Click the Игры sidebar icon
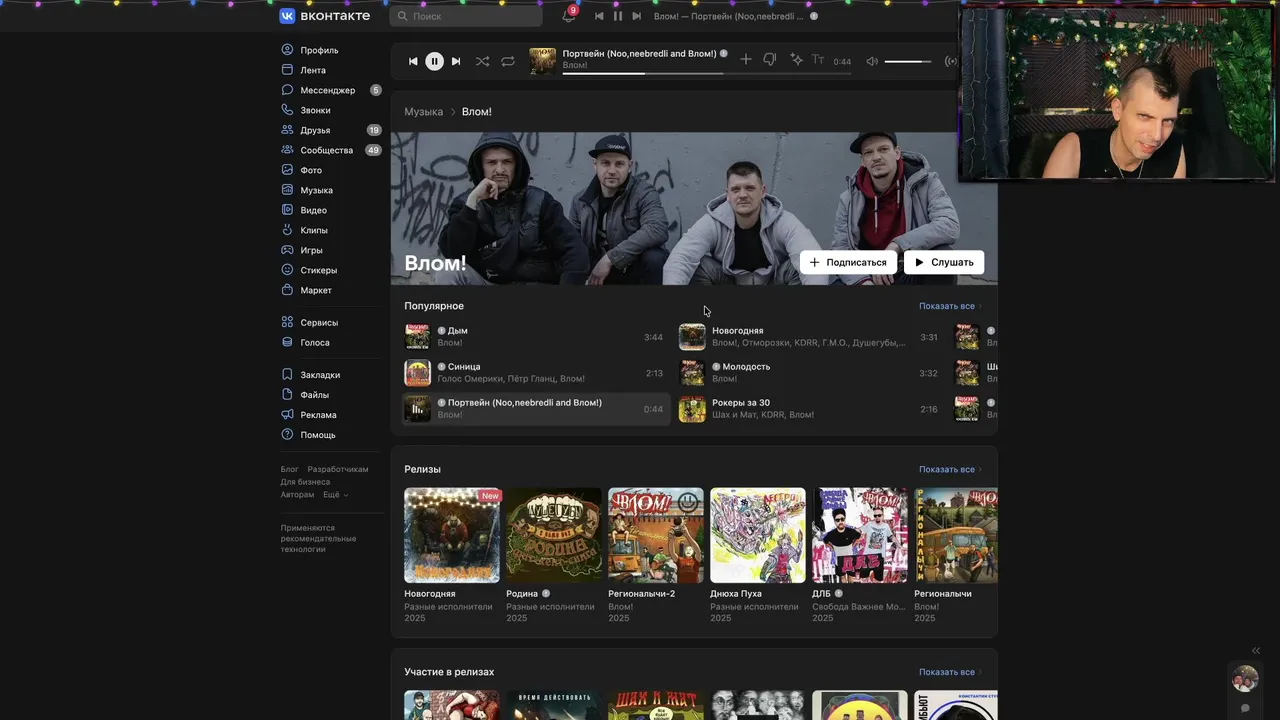The height and width of the screenshot is (720, 1280). tap(288, 250)
